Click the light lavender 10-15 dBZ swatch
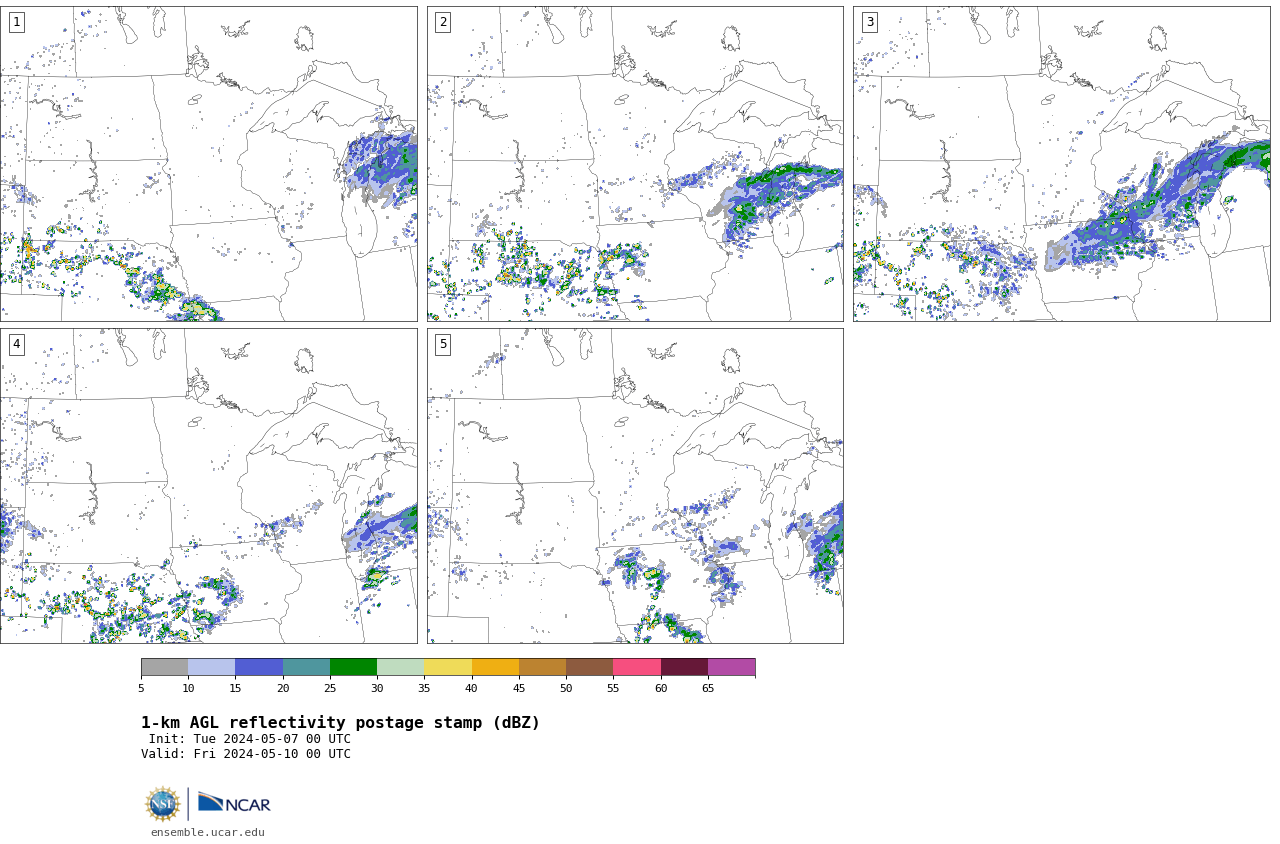The image size is (1280, 844). click(x=211, y=667)
